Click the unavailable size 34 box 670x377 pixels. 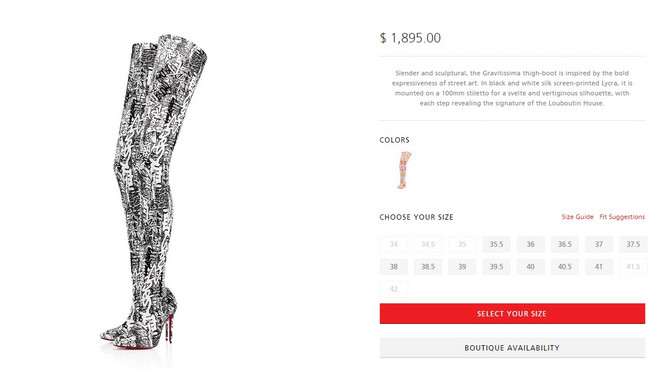(x=394, y=244)
